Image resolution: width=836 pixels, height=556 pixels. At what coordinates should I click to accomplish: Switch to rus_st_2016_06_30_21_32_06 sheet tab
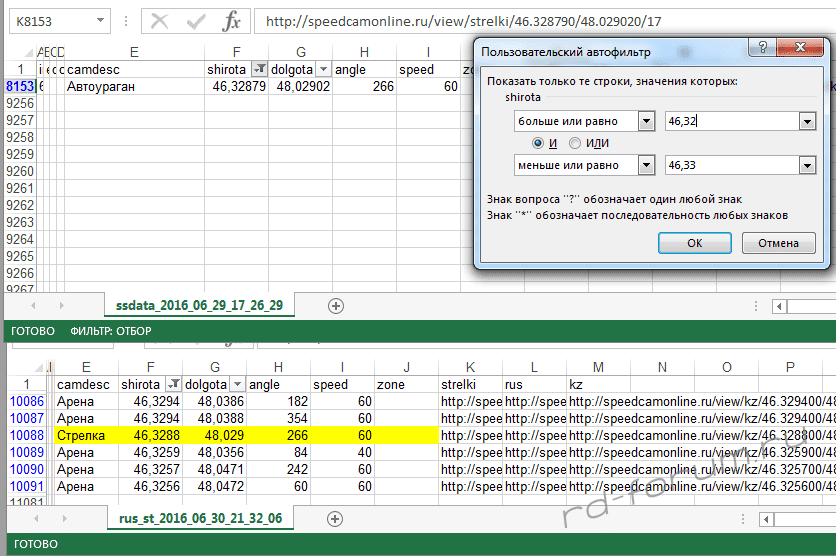click(199, 518)
